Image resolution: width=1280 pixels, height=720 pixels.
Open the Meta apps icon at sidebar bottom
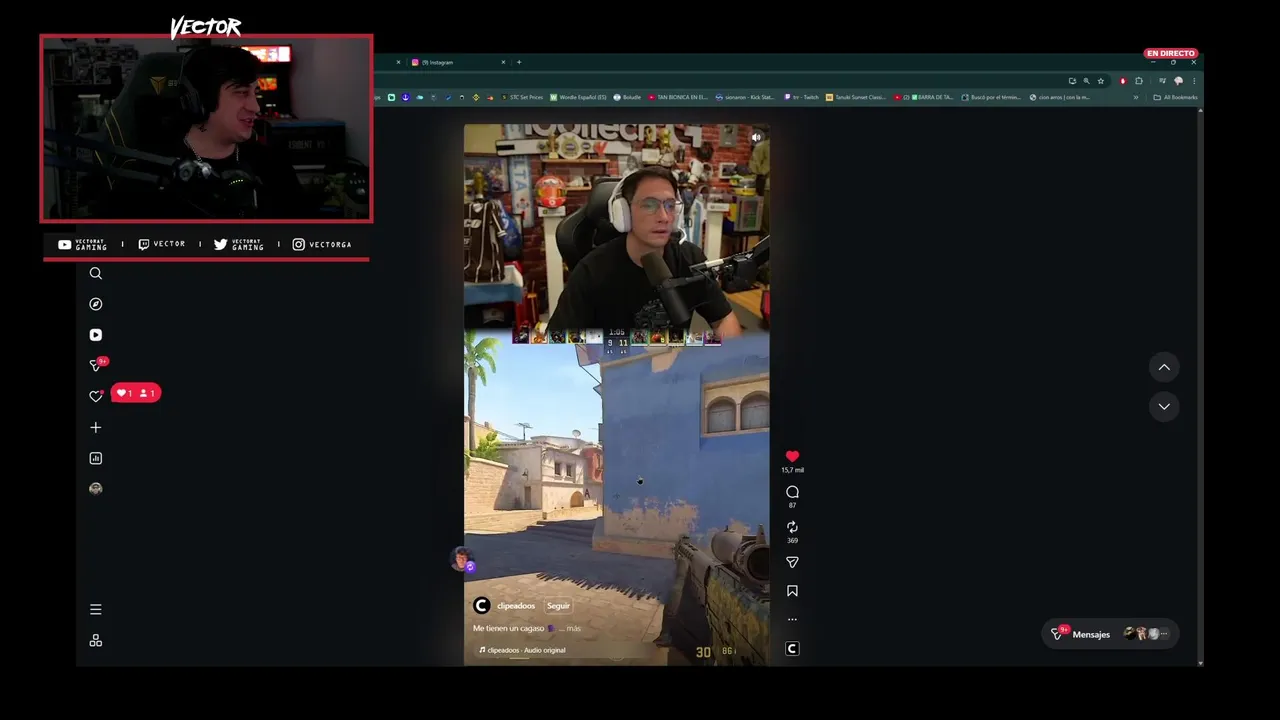click(x=96, y=640)
